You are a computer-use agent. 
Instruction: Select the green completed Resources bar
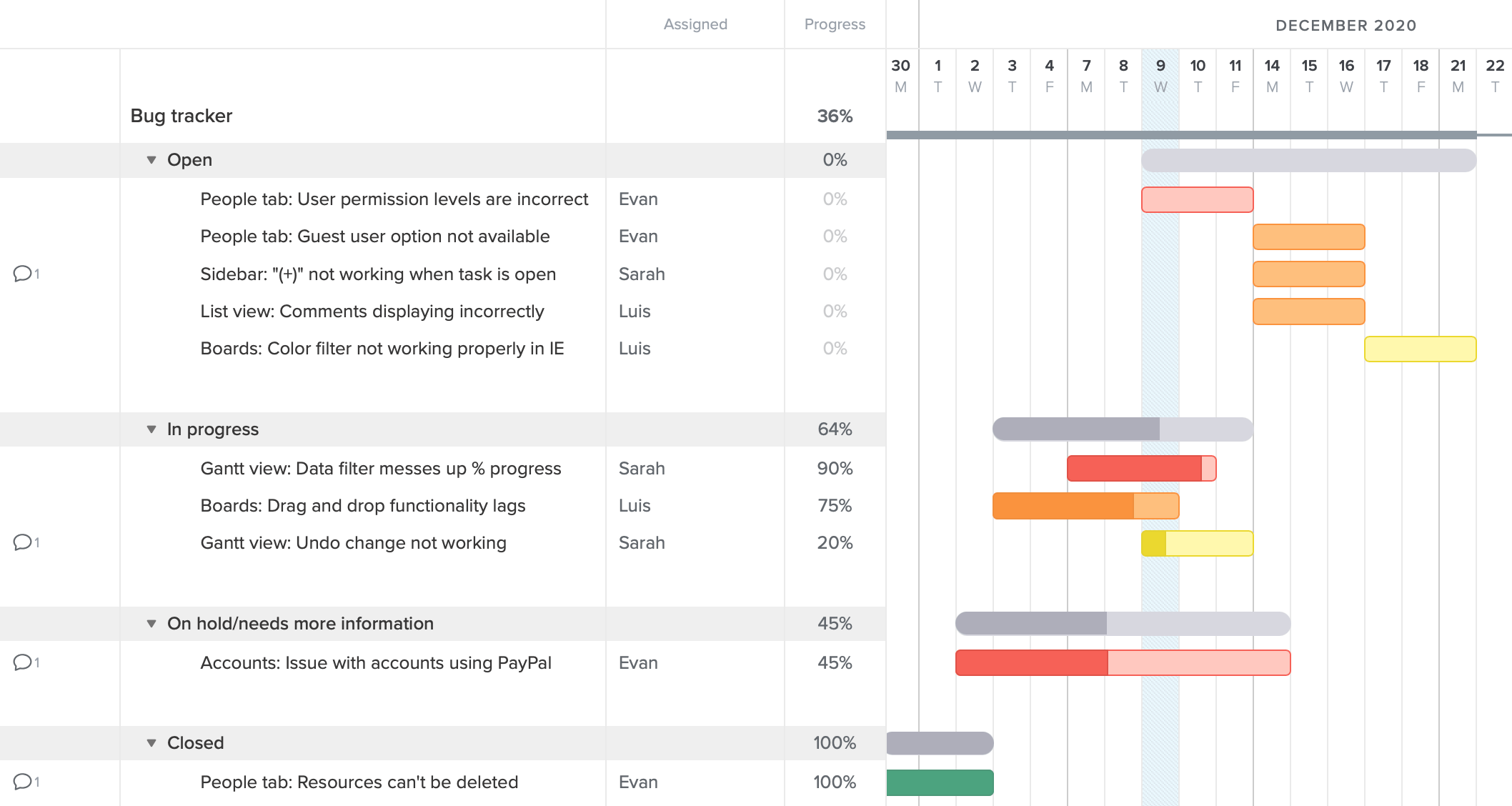tap(938, 782)
